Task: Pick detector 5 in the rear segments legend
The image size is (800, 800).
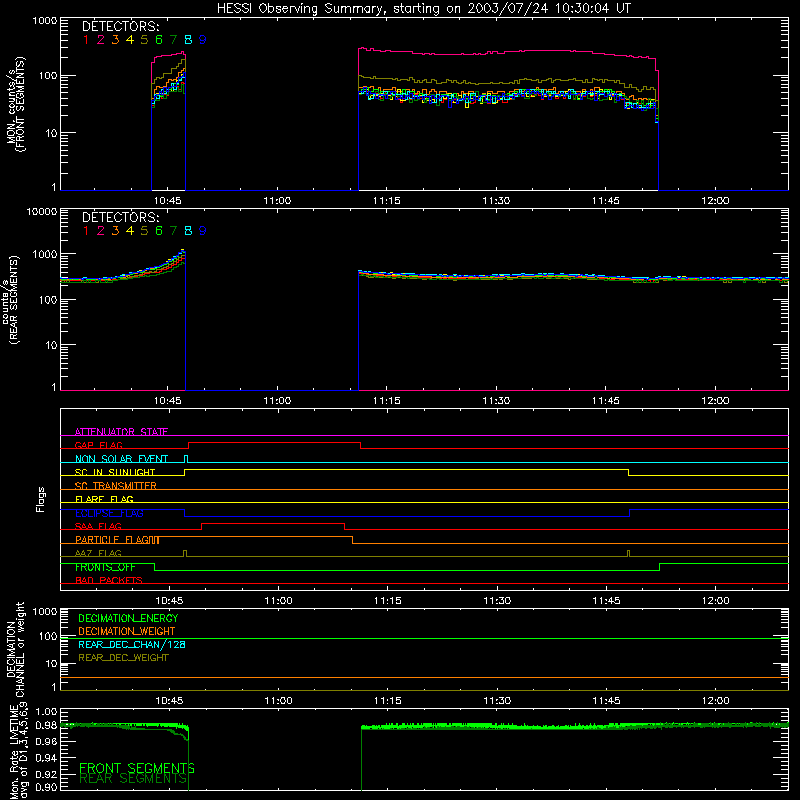Action: (144, 231)
